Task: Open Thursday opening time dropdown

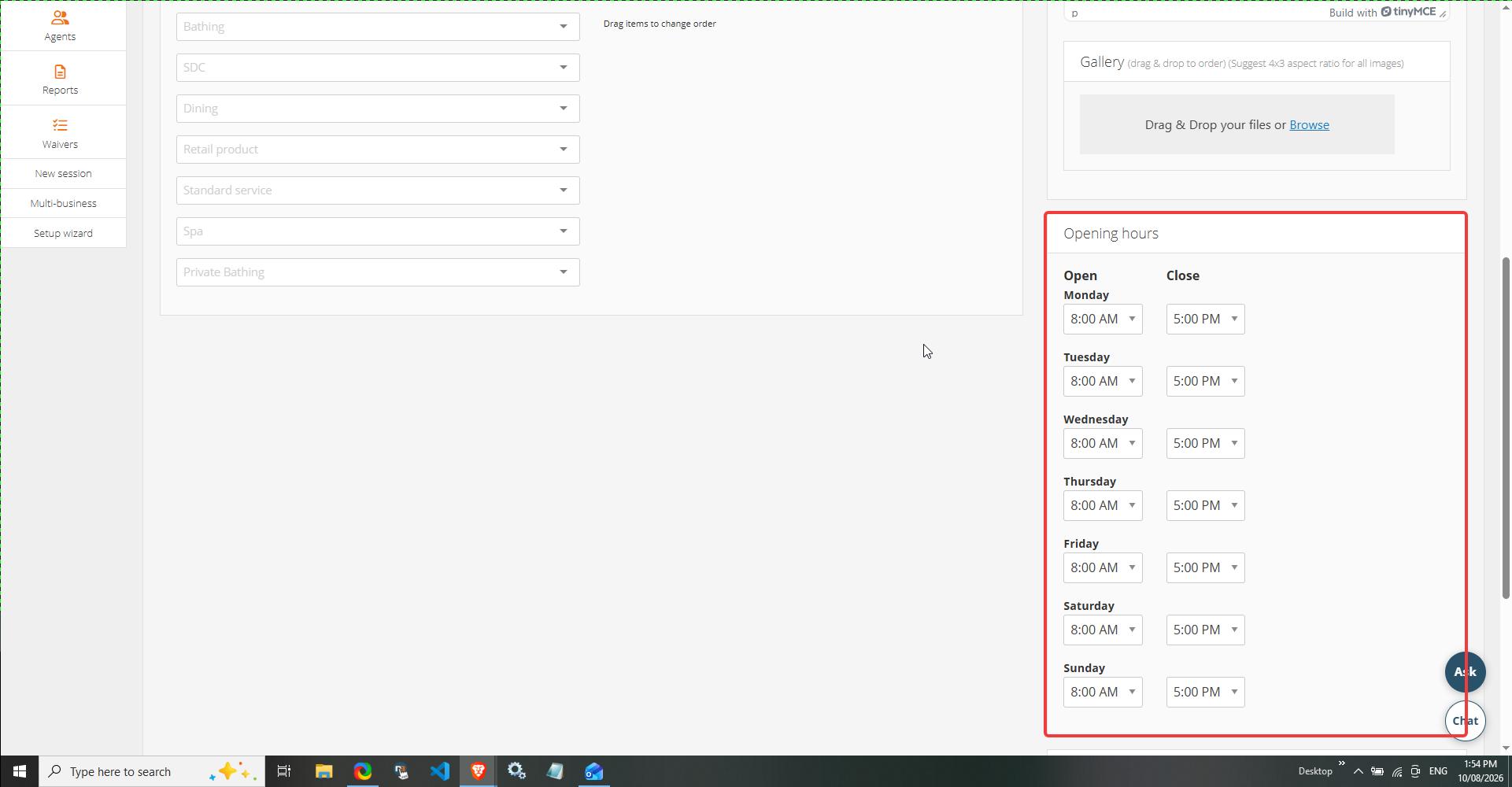Action: pos(1103,505)
